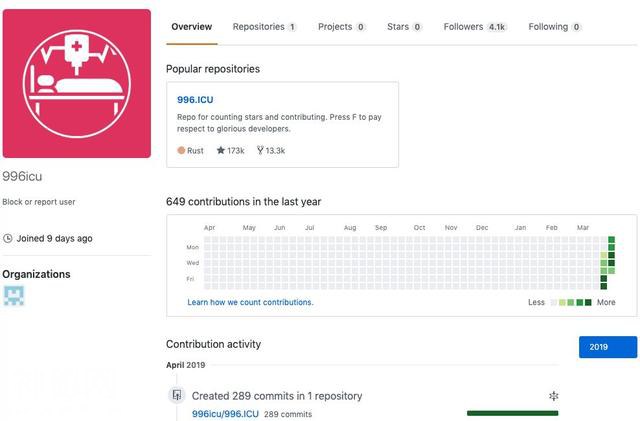
Task: Open the 996.ICU repository link
Action: [x=195, y=100]
